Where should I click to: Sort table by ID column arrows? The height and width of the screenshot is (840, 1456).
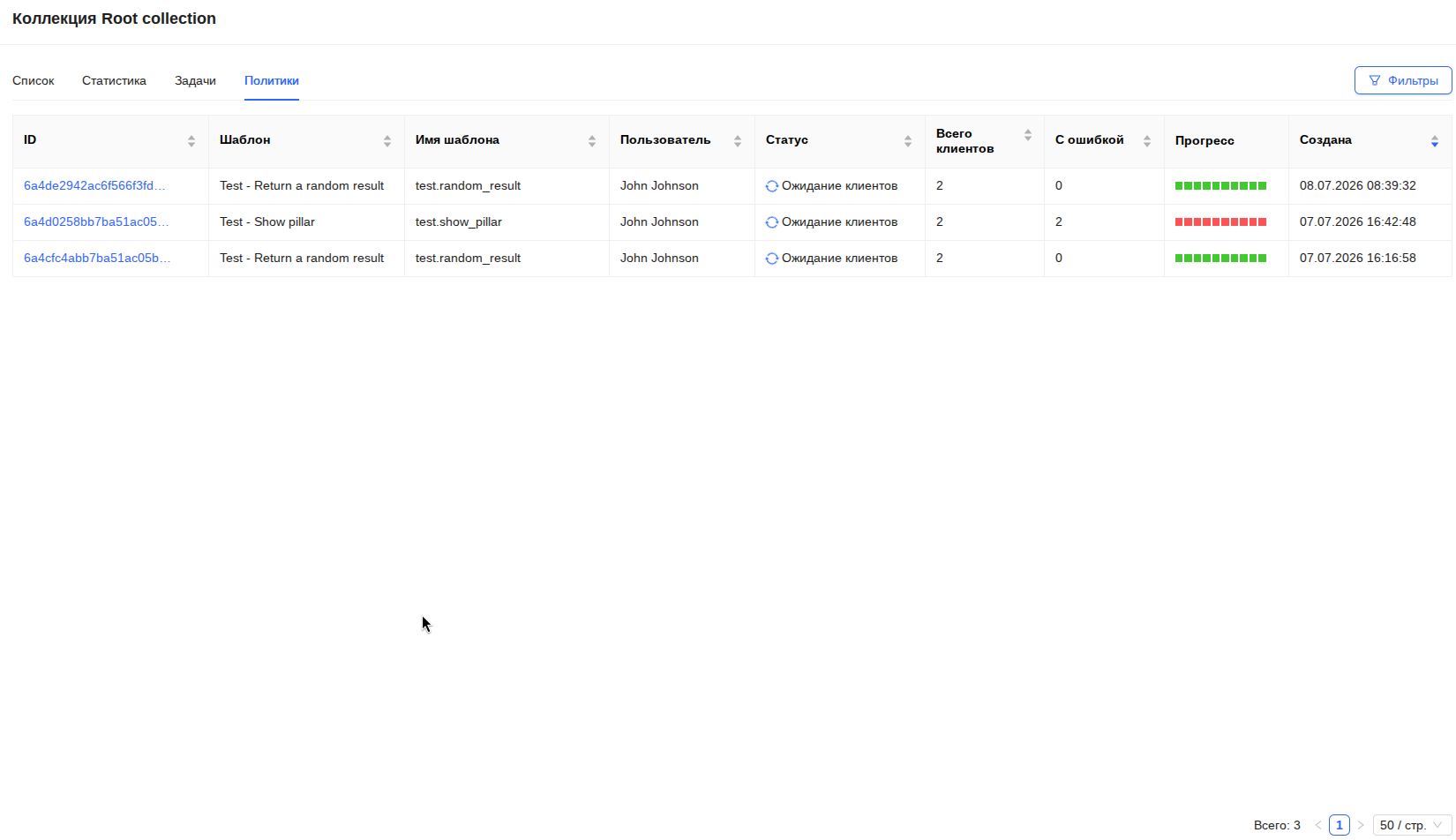tap(191, 141)
